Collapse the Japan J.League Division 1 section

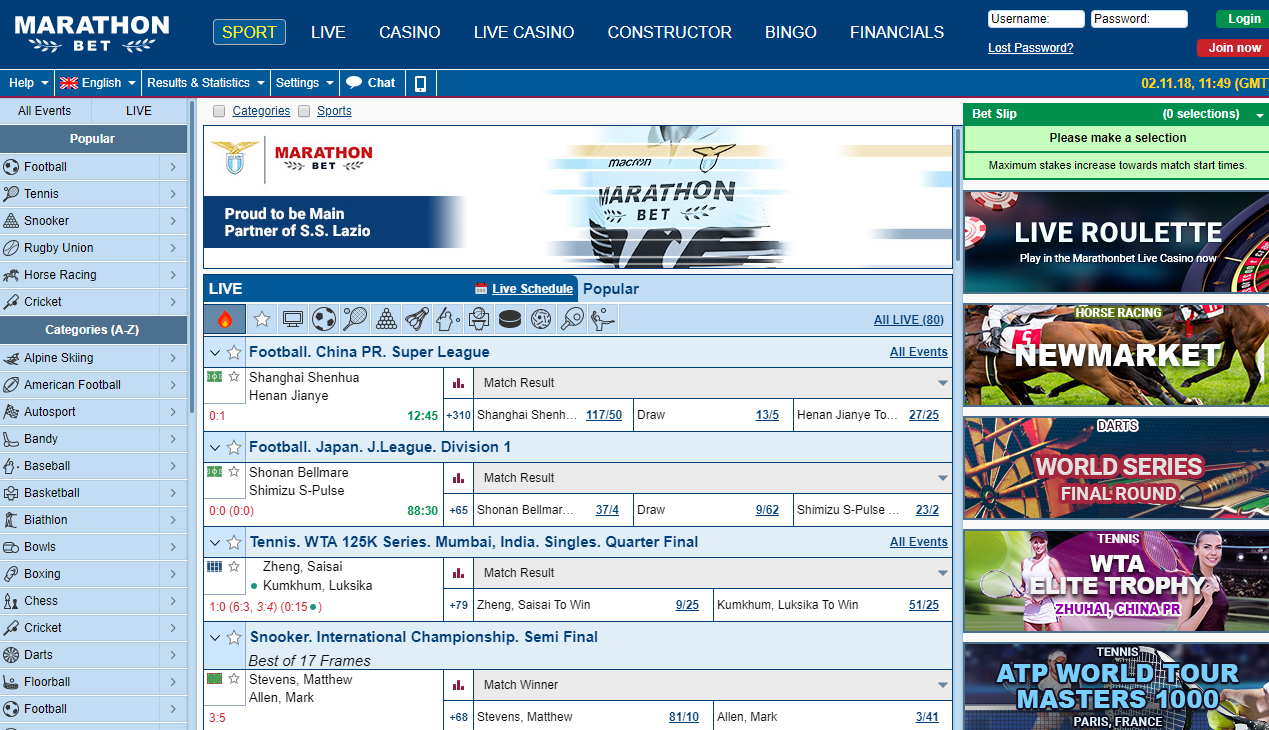[x=215, y=447]
